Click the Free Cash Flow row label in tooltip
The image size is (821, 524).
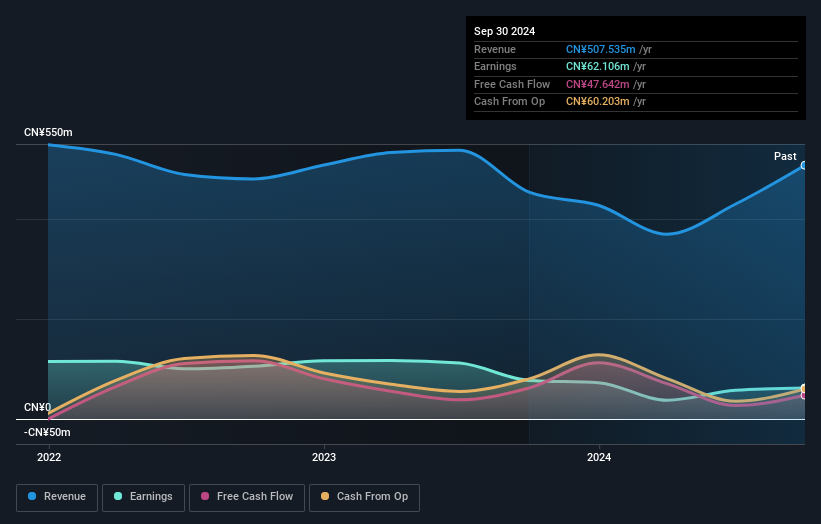click(x=512, y=84)
